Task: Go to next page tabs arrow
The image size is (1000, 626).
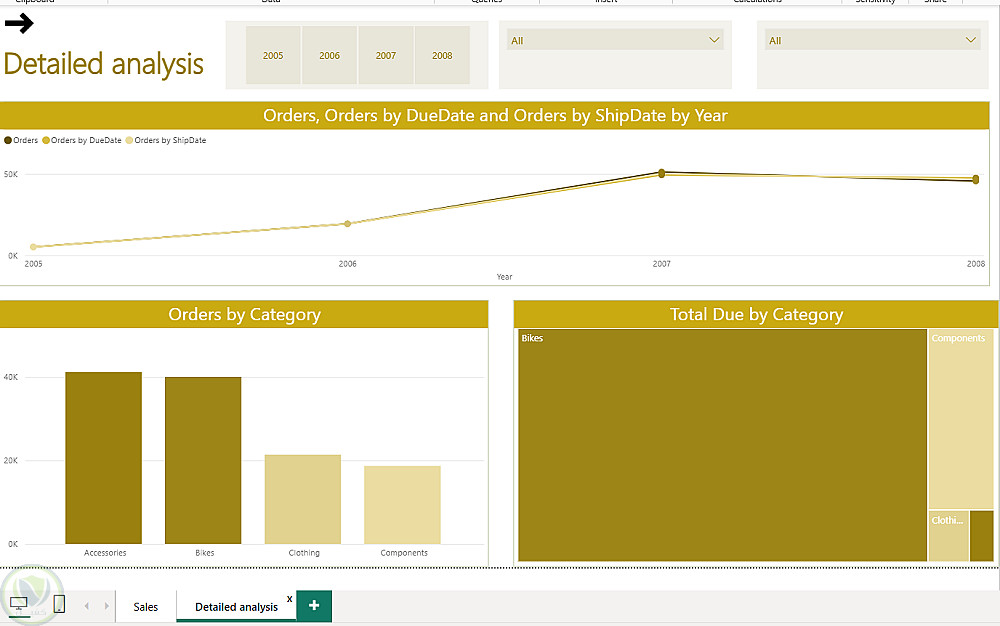Action: (107, 606)
